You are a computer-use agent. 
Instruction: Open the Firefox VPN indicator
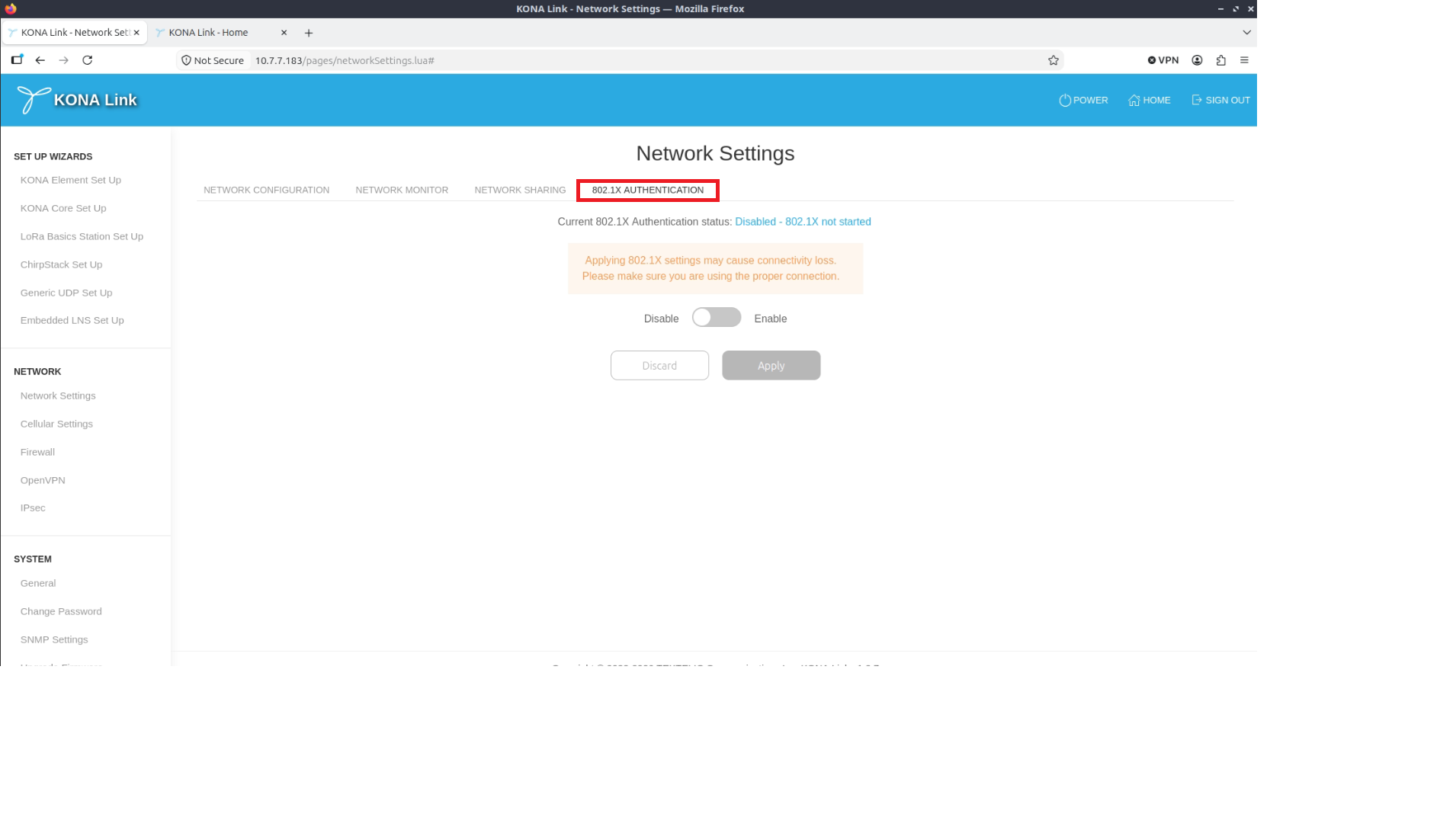pyautogui.click(x=1163, y=60)
